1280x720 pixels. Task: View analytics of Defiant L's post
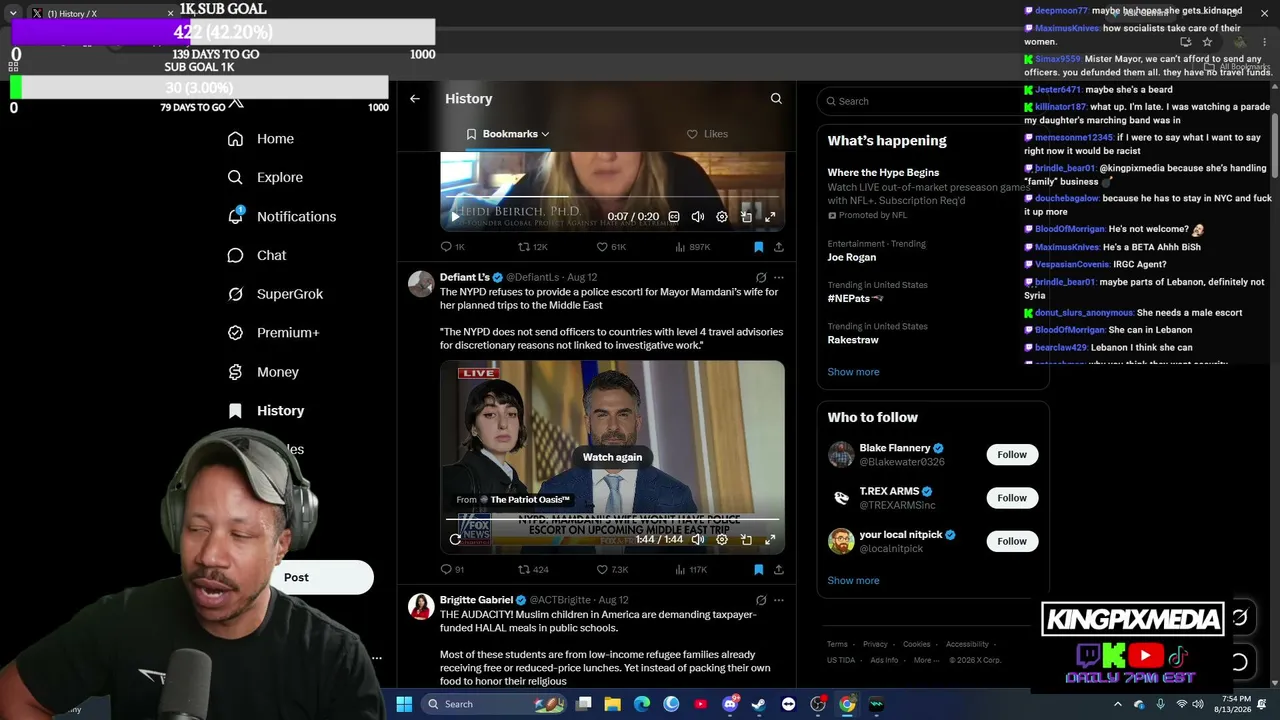(691, 569)
